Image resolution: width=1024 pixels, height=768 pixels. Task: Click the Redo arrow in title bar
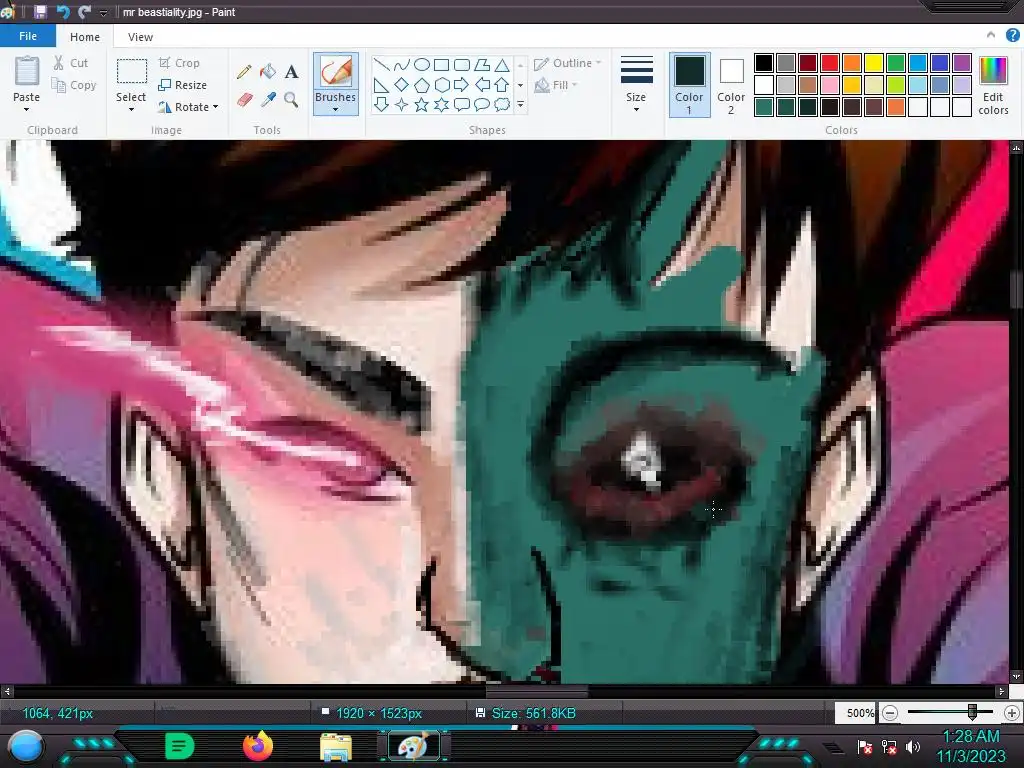84,12
